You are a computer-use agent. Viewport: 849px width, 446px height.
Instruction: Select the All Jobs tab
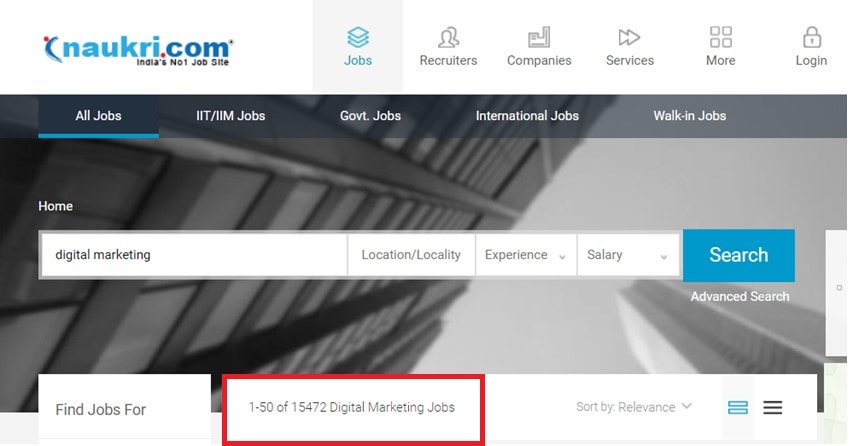point(98,116)
